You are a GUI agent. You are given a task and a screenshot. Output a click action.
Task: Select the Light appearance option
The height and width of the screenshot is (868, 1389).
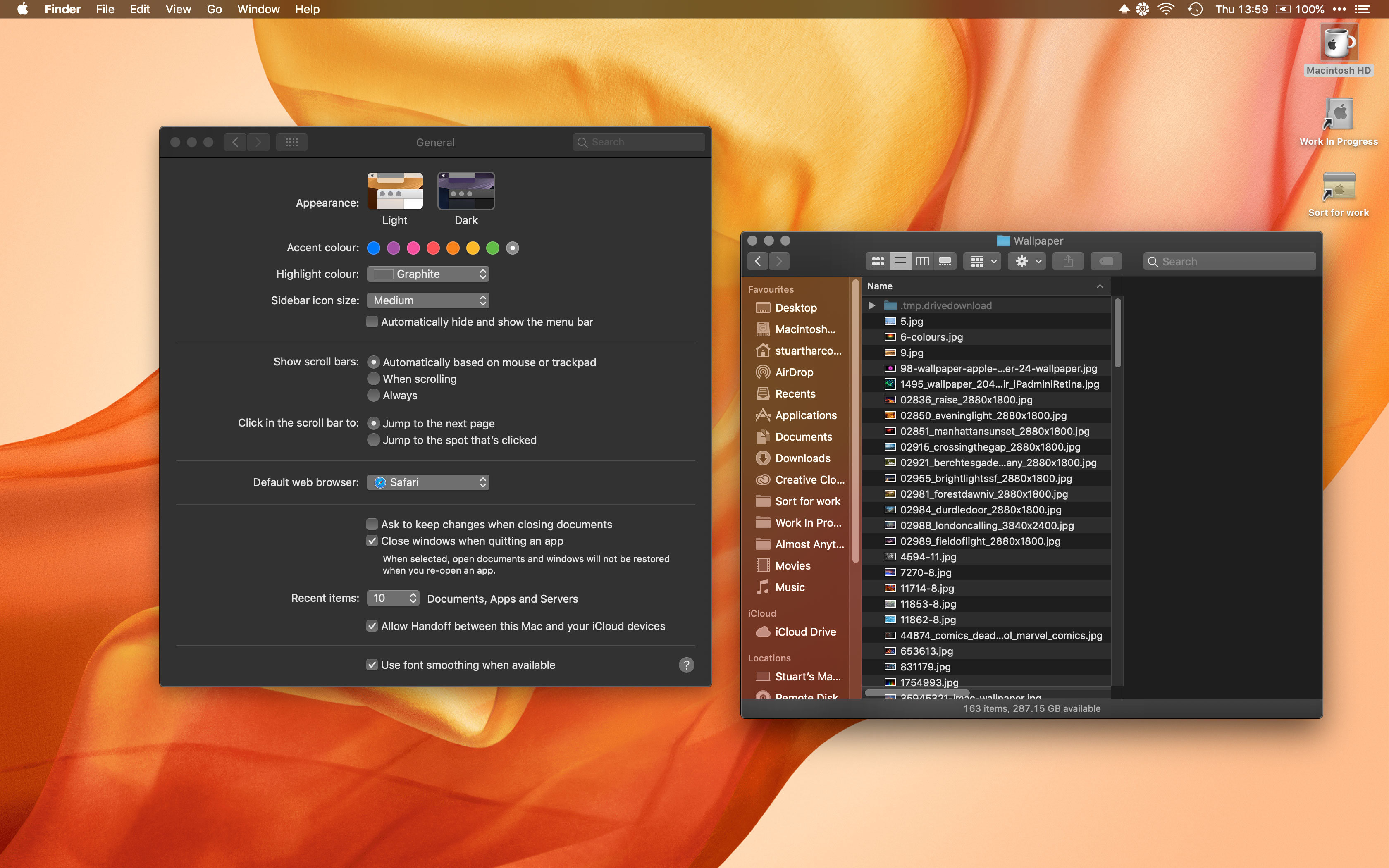tap(395, 192)
